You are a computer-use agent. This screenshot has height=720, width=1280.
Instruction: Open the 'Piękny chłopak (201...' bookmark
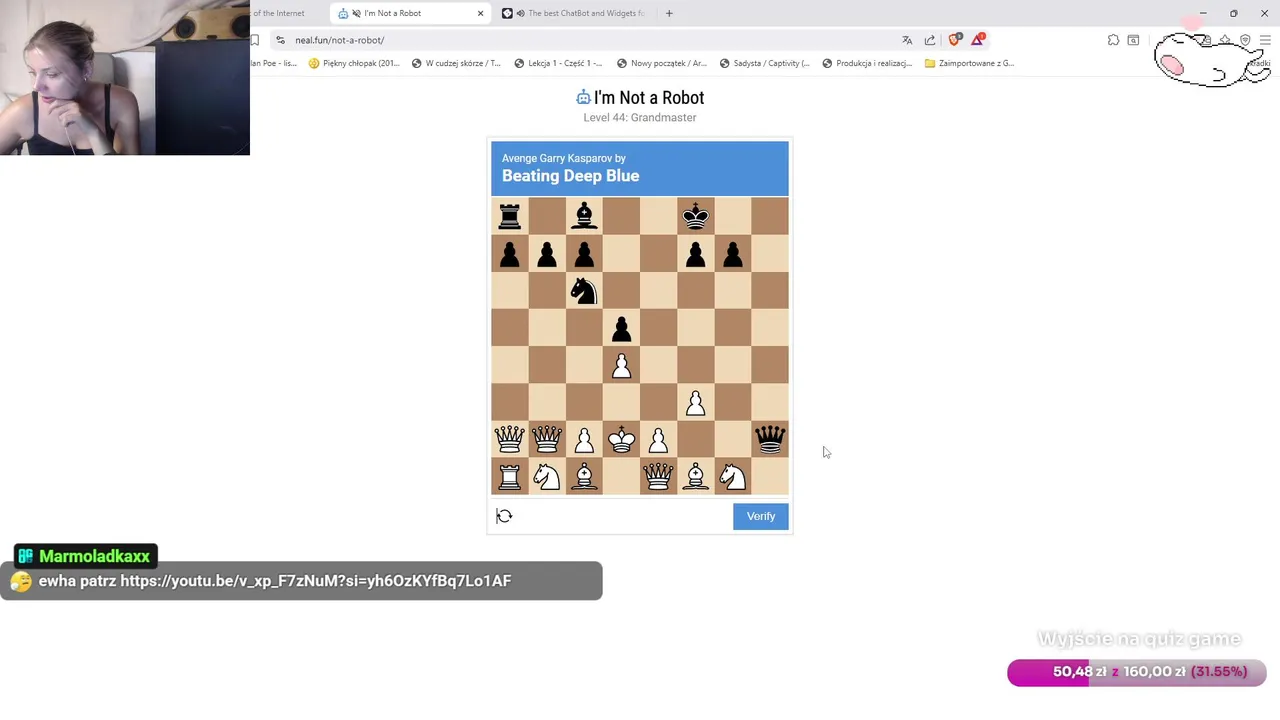pyautogui.click(x=354, y=63)
